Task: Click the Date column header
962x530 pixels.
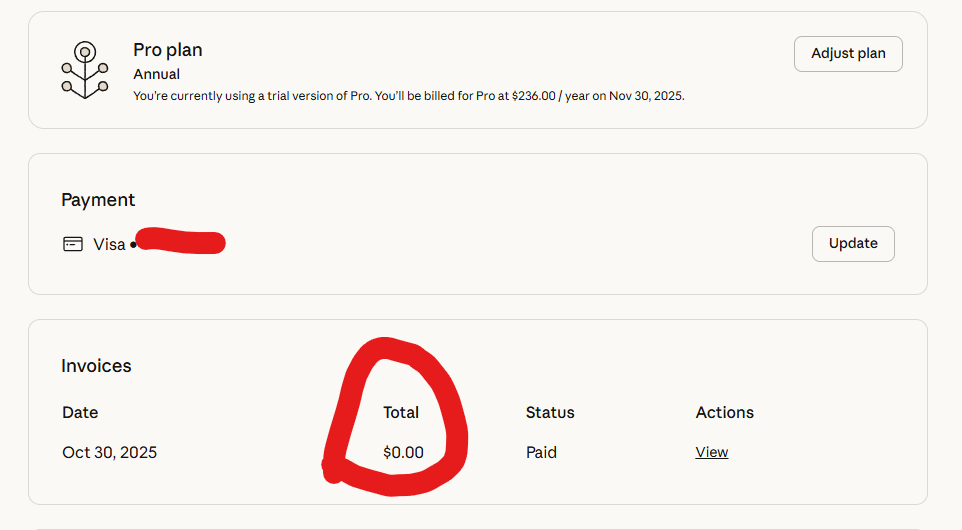Action: point(80,412)
